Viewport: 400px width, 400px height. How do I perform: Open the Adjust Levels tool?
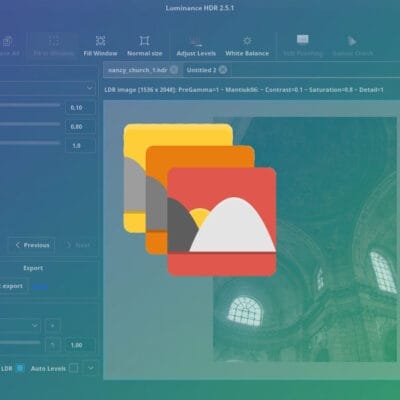coord(196,41)
